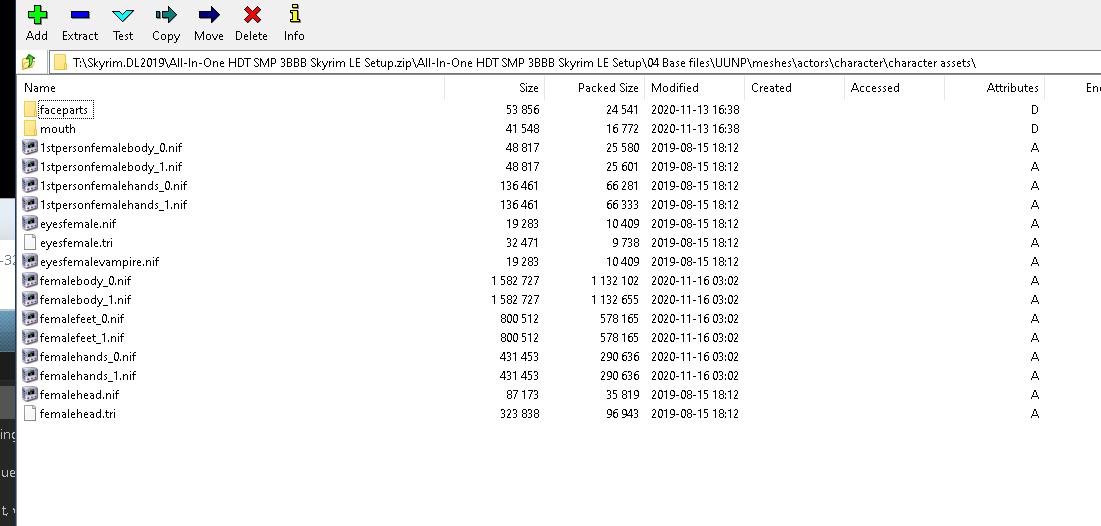Click the mouth folder name
Image resolution: width=1101 pixels, height=526 pixels.
pos(58,129)
